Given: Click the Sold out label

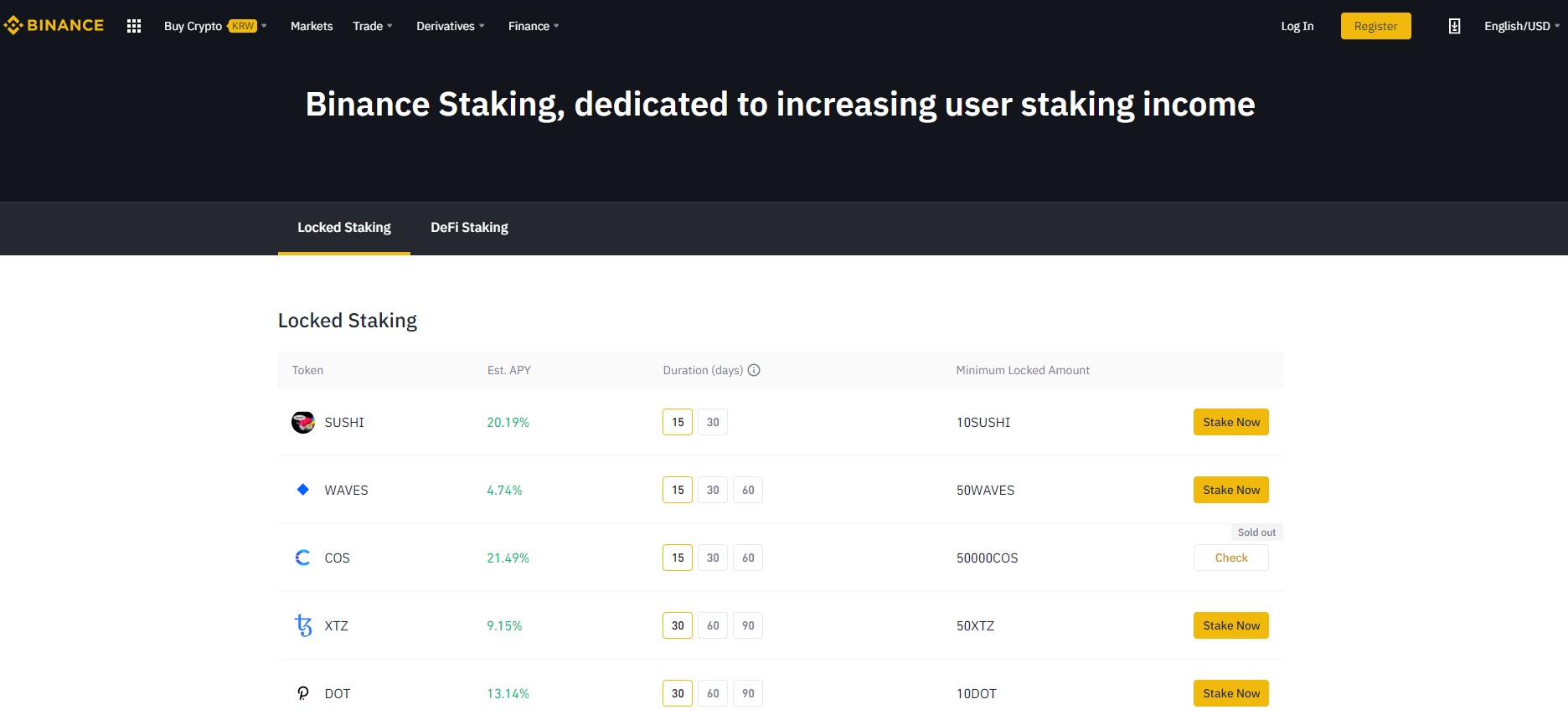Looking at the screenshot, I should coord(1256,532).
